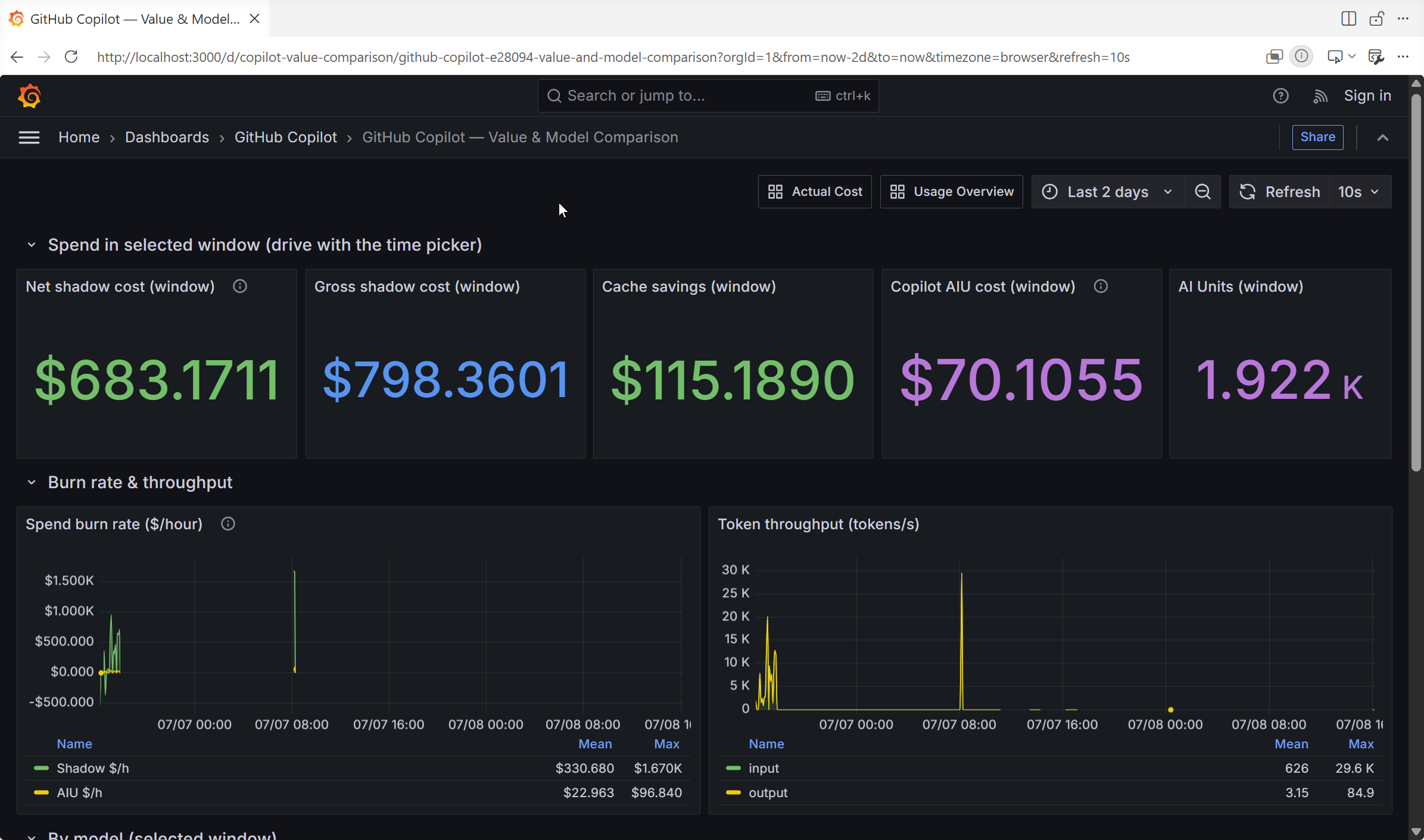This screenshot has width=1424, height=840.
Task: Click the scrollbar up arrow
Action: [1416, 83]
